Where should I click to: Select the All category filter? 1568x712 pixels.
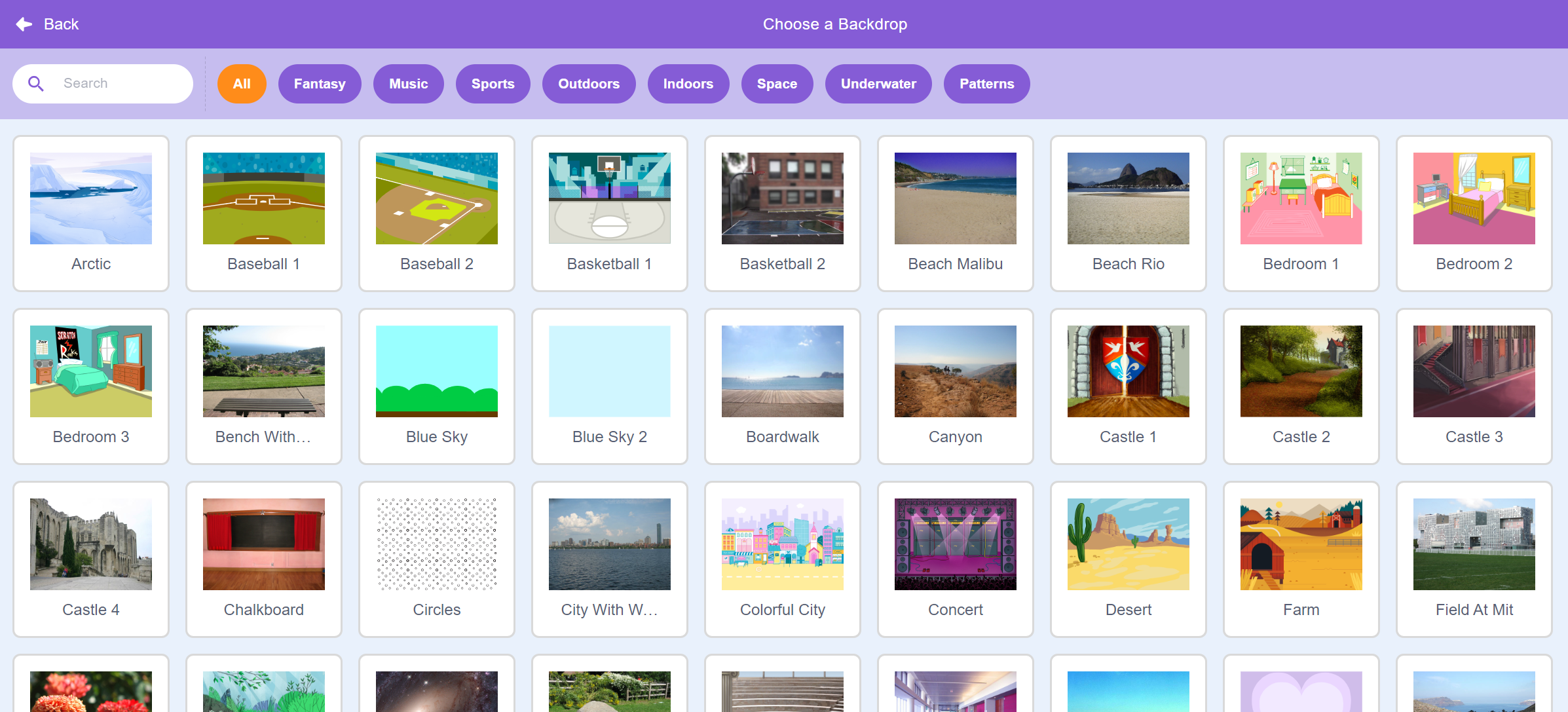242,84
